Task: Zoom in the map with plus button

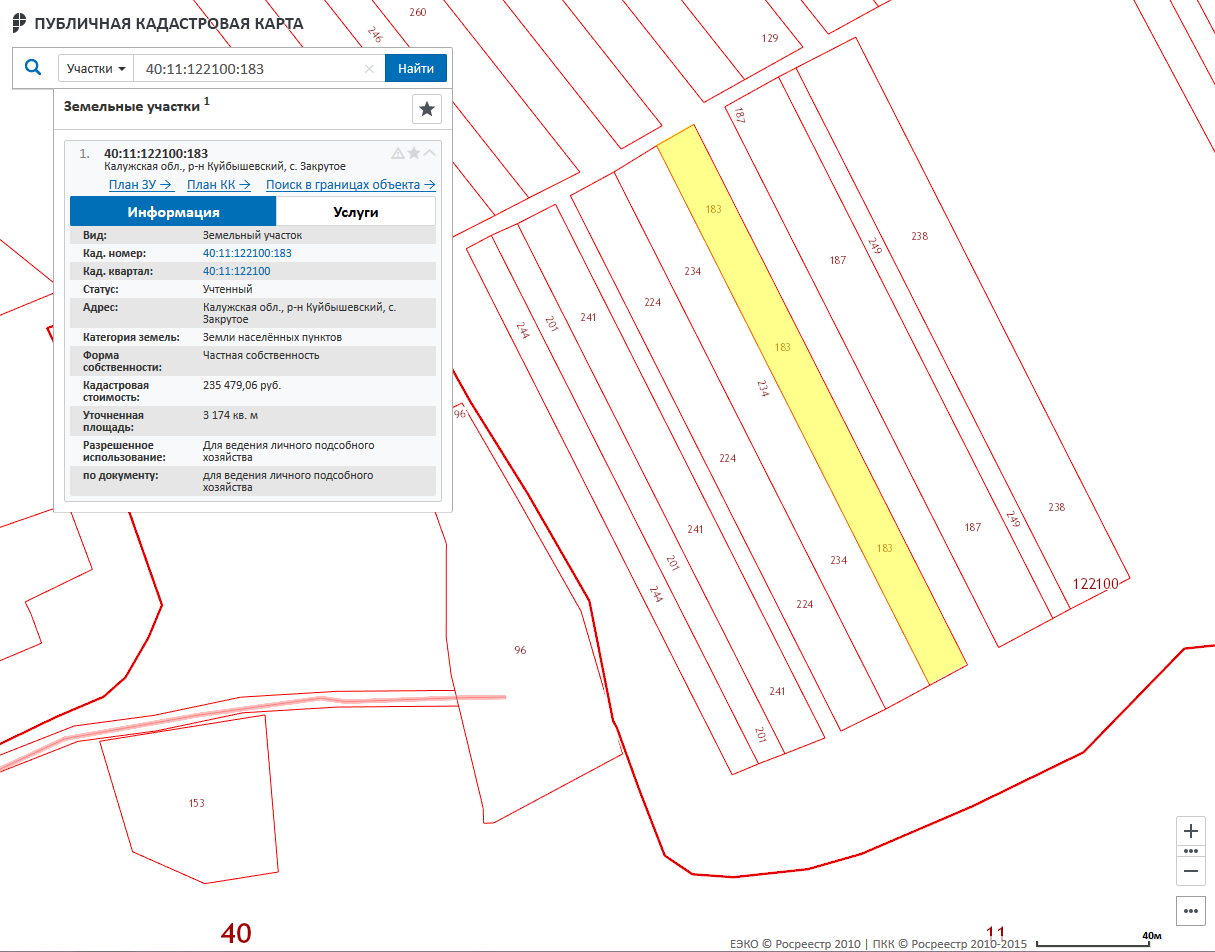Action: coord(1190,832)
